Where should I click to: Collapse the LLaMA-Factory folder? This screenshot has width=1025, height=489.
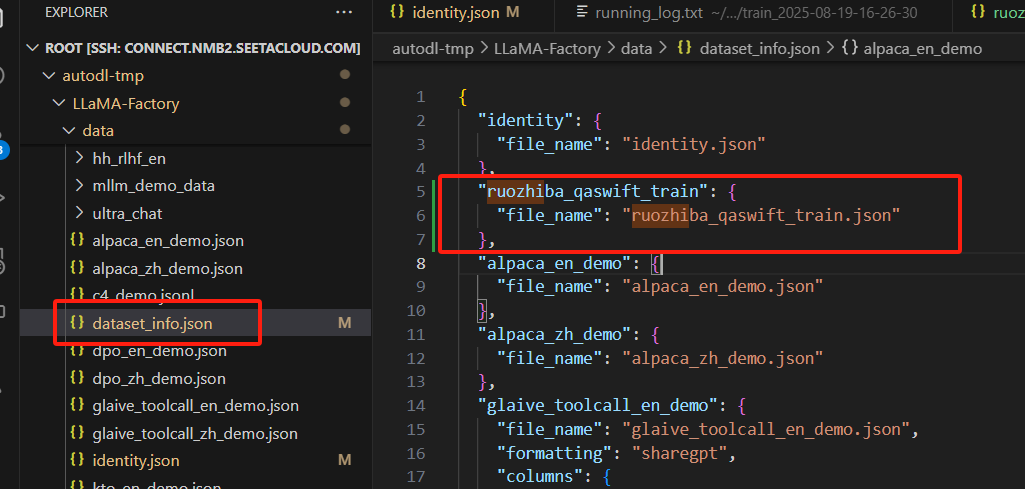(x=59, y=103)
